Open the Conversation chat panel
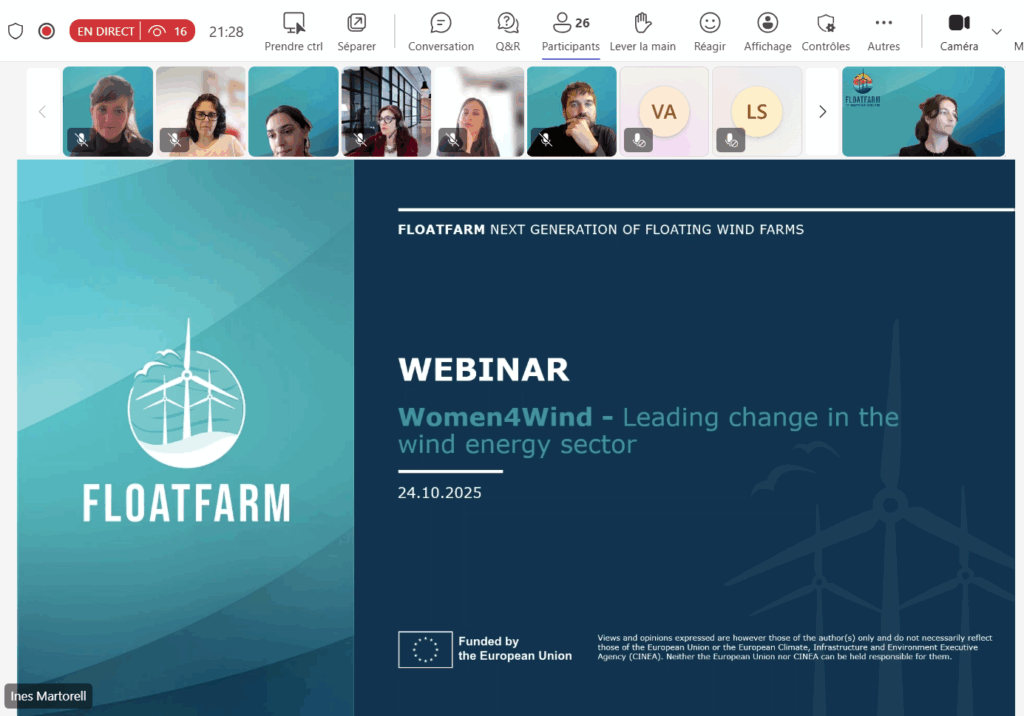Screen dimensions: 1024x716 point(440,31)
